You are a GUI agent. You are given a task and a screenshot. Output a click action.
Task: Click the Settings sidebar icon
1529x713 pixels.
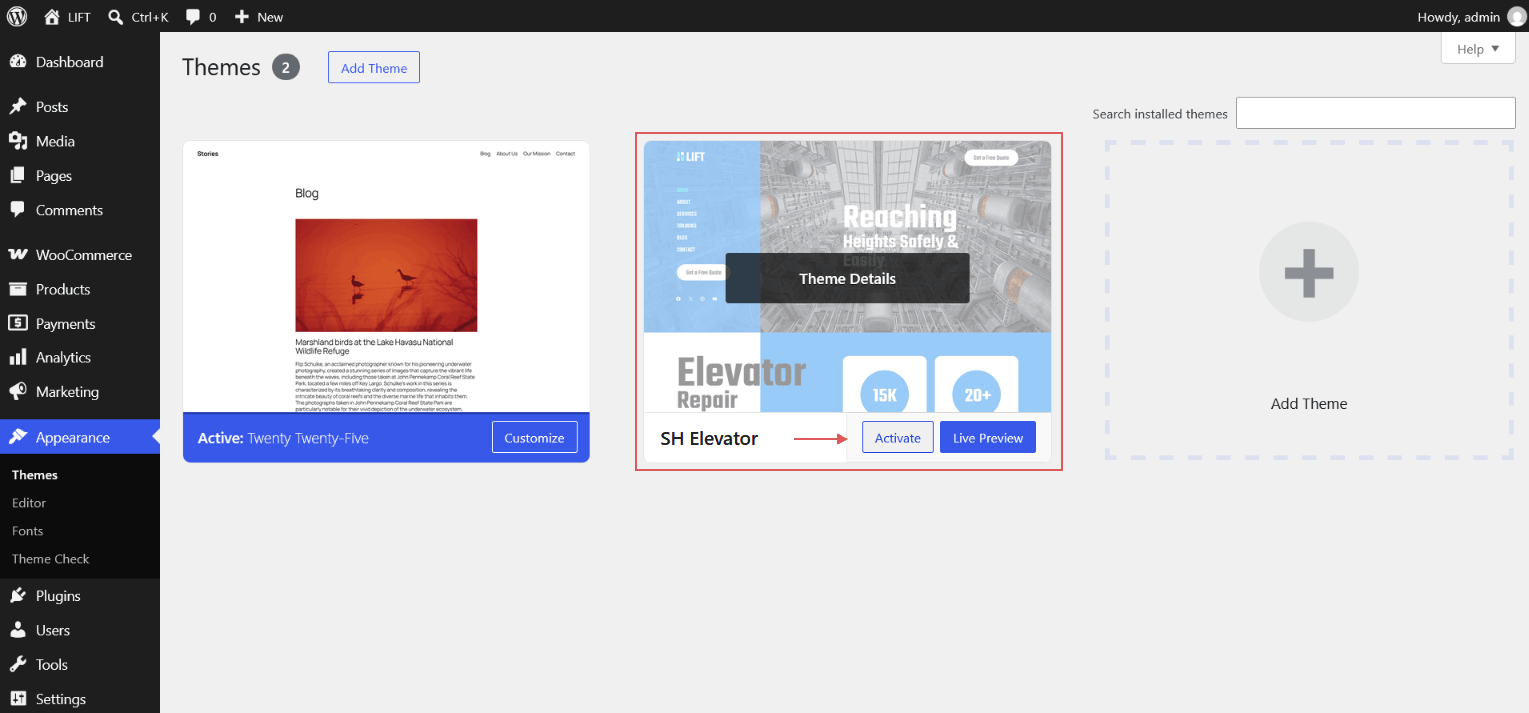click(18, 699)
